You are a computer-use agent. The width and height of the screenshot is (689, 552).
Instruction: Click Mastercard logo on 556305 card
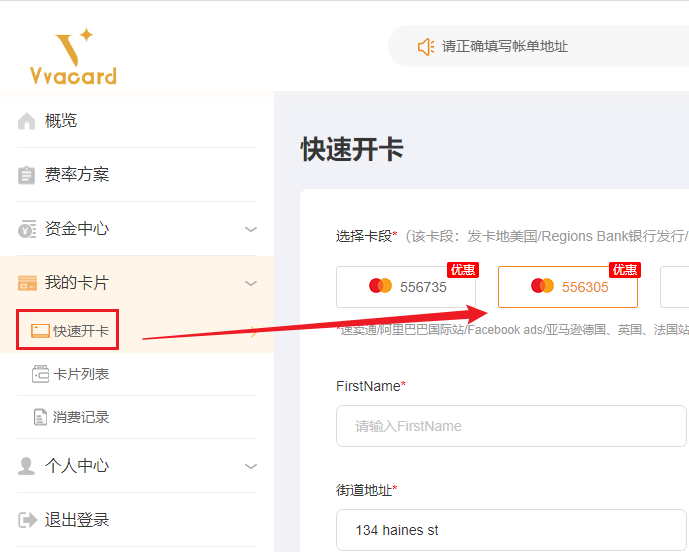coord(542,286)
